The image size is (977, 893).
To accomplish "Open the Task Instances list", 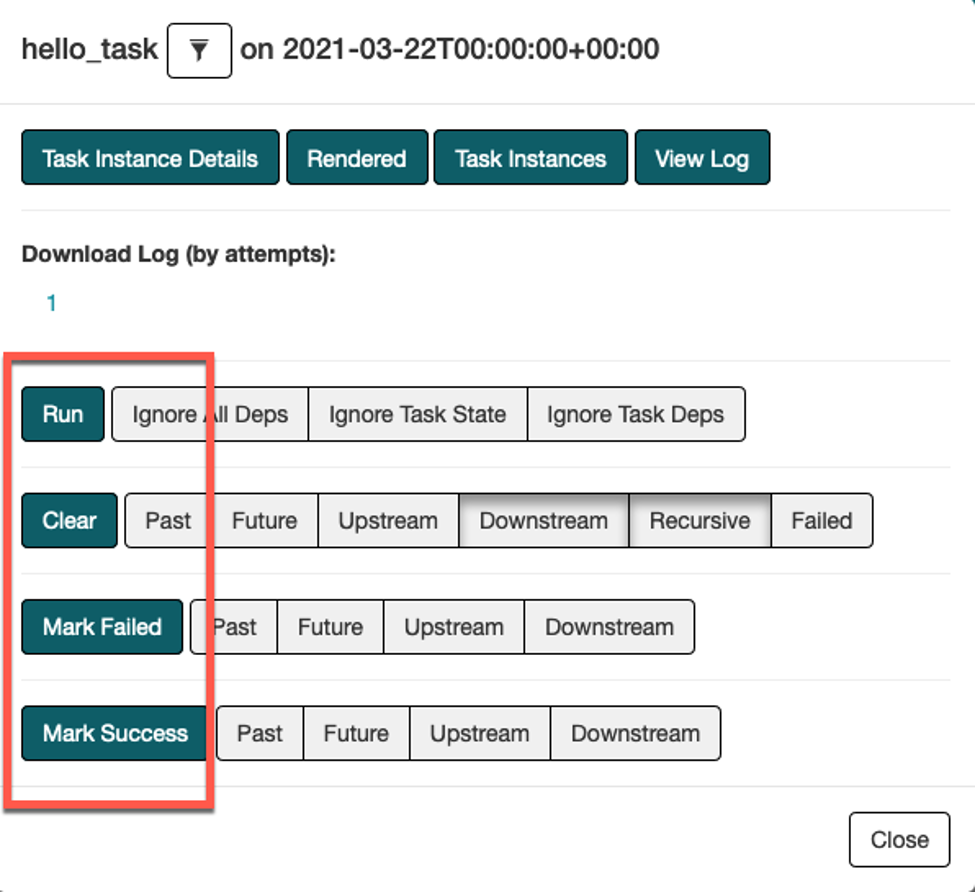I will click(x=530, y=159).
